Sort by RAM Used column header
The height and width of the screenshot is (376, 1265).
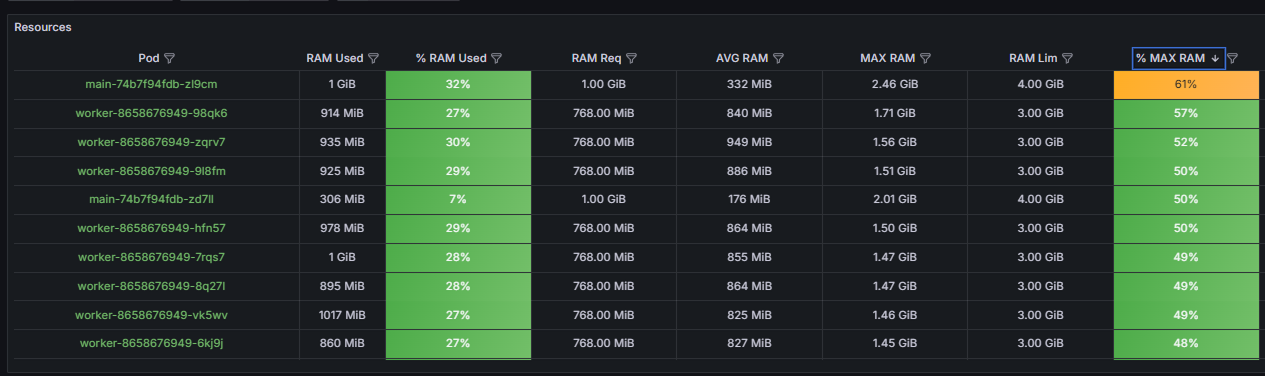pyautogui.click(x=335, y=59)
